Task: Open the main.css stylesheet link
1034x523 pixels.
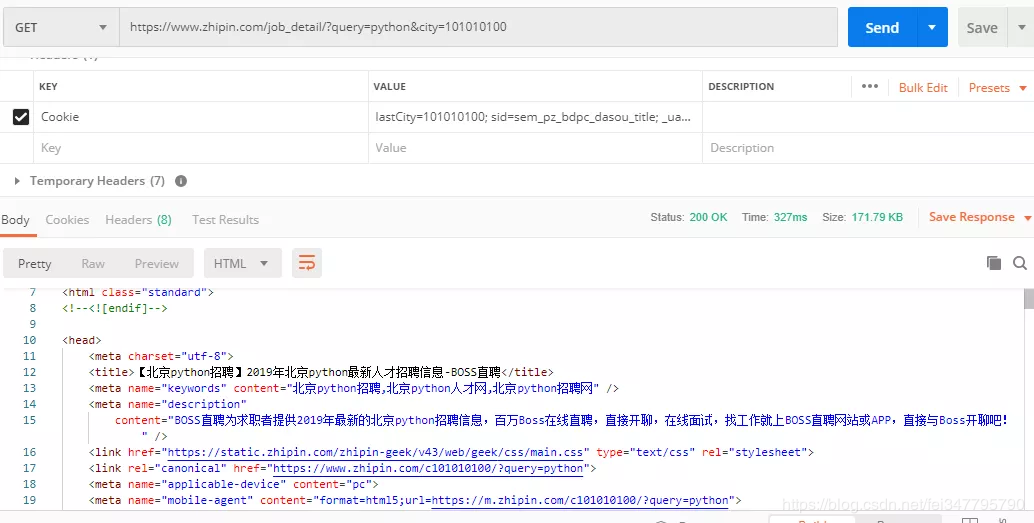Action: (375, 452)
